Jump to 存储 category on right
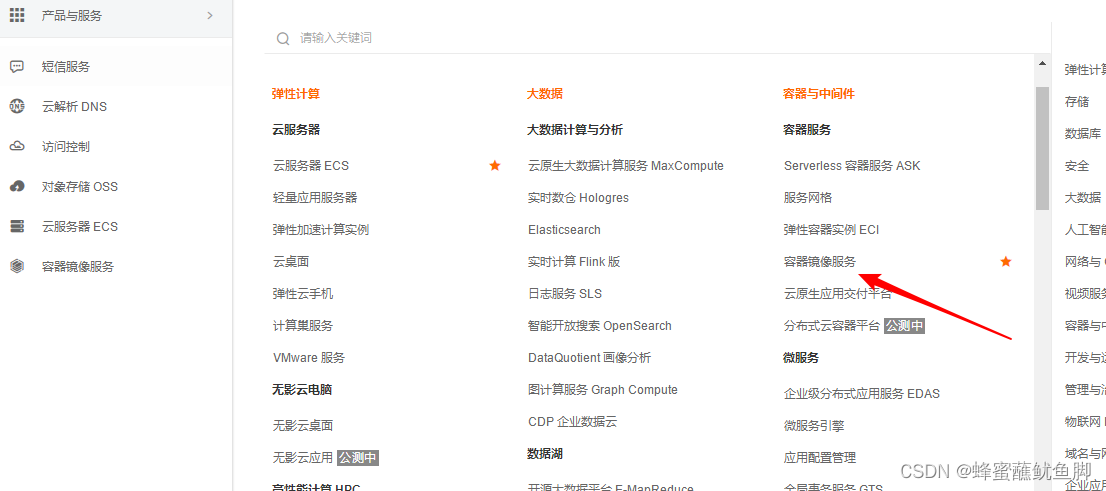The width and height of the screenshot is (1106, 491). click(x=1076, y=102)
